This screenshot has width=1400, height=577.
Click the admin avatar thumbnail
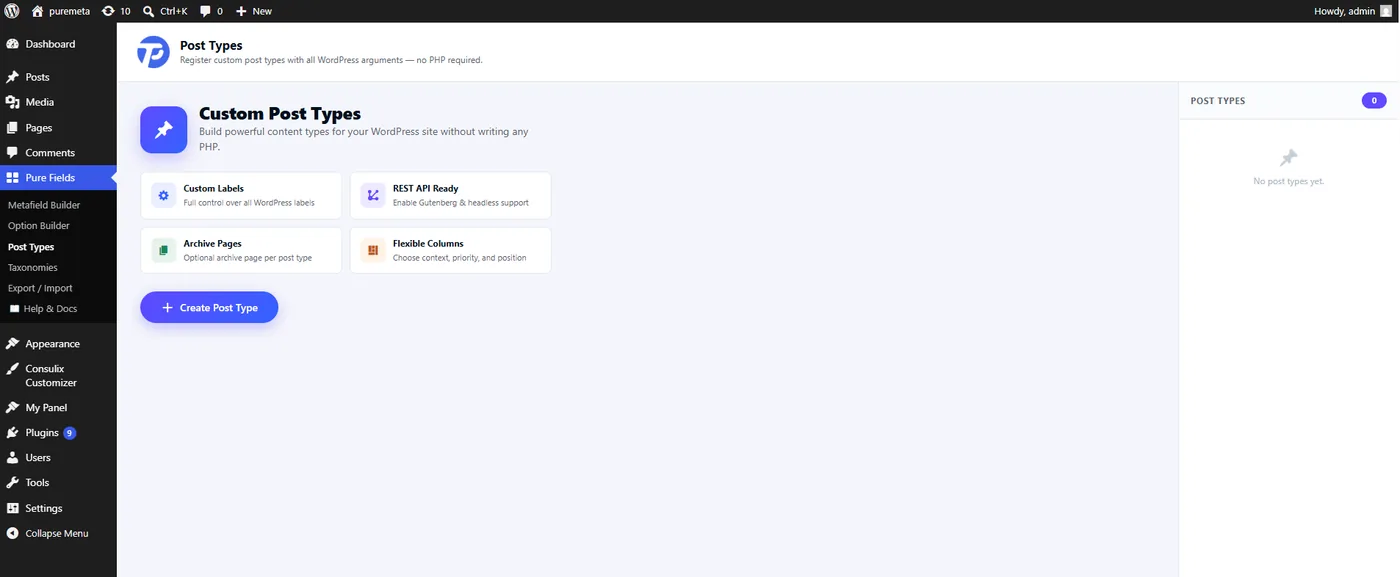tap(1386, 11)
